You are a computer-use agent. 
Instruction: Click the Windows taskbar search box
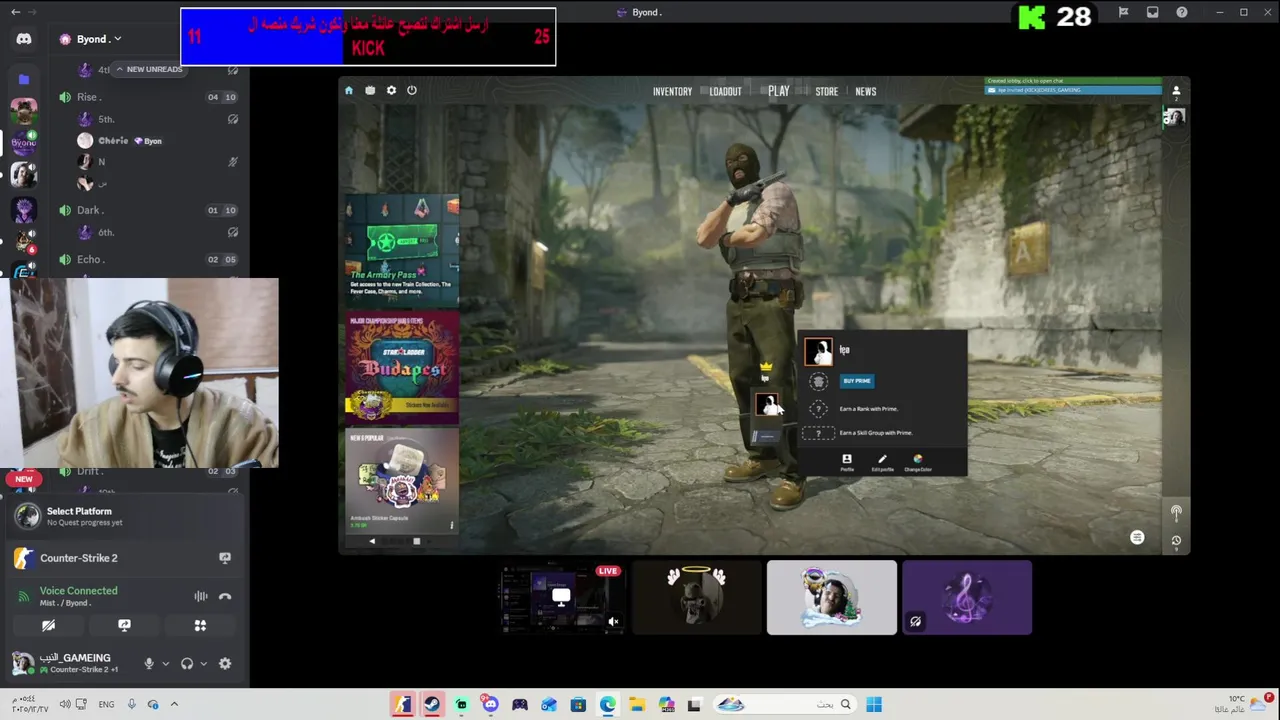point(785,705)
